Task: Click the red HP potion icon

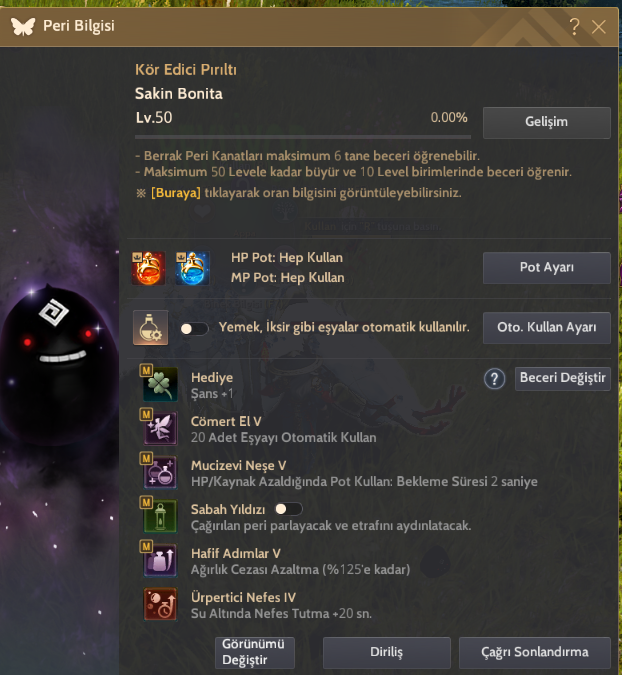Action: 148,269
